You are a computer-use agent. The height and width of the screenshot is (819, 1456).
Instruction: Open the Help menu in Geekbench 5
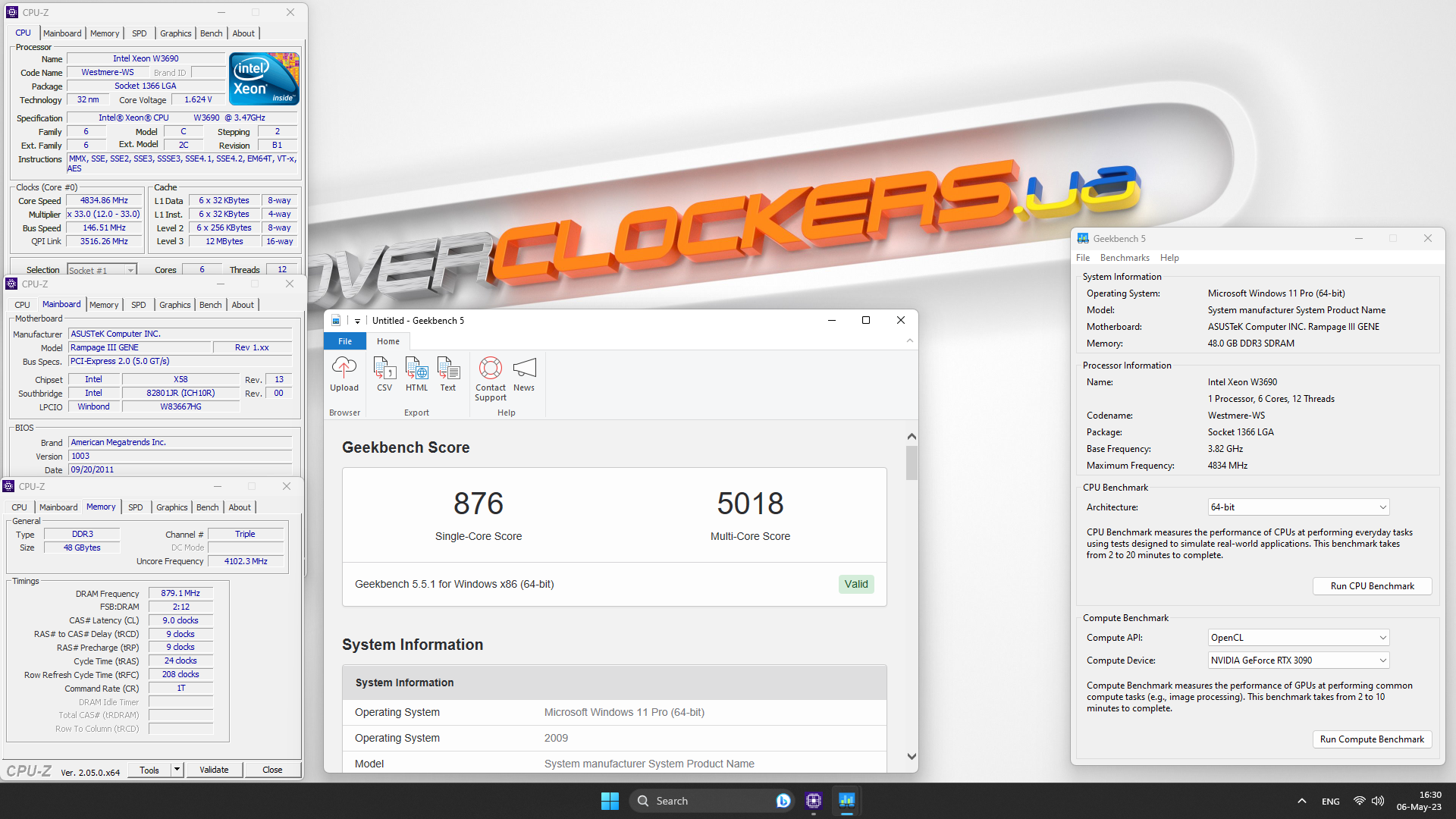pyautogui.click(x=1169, y=258)
